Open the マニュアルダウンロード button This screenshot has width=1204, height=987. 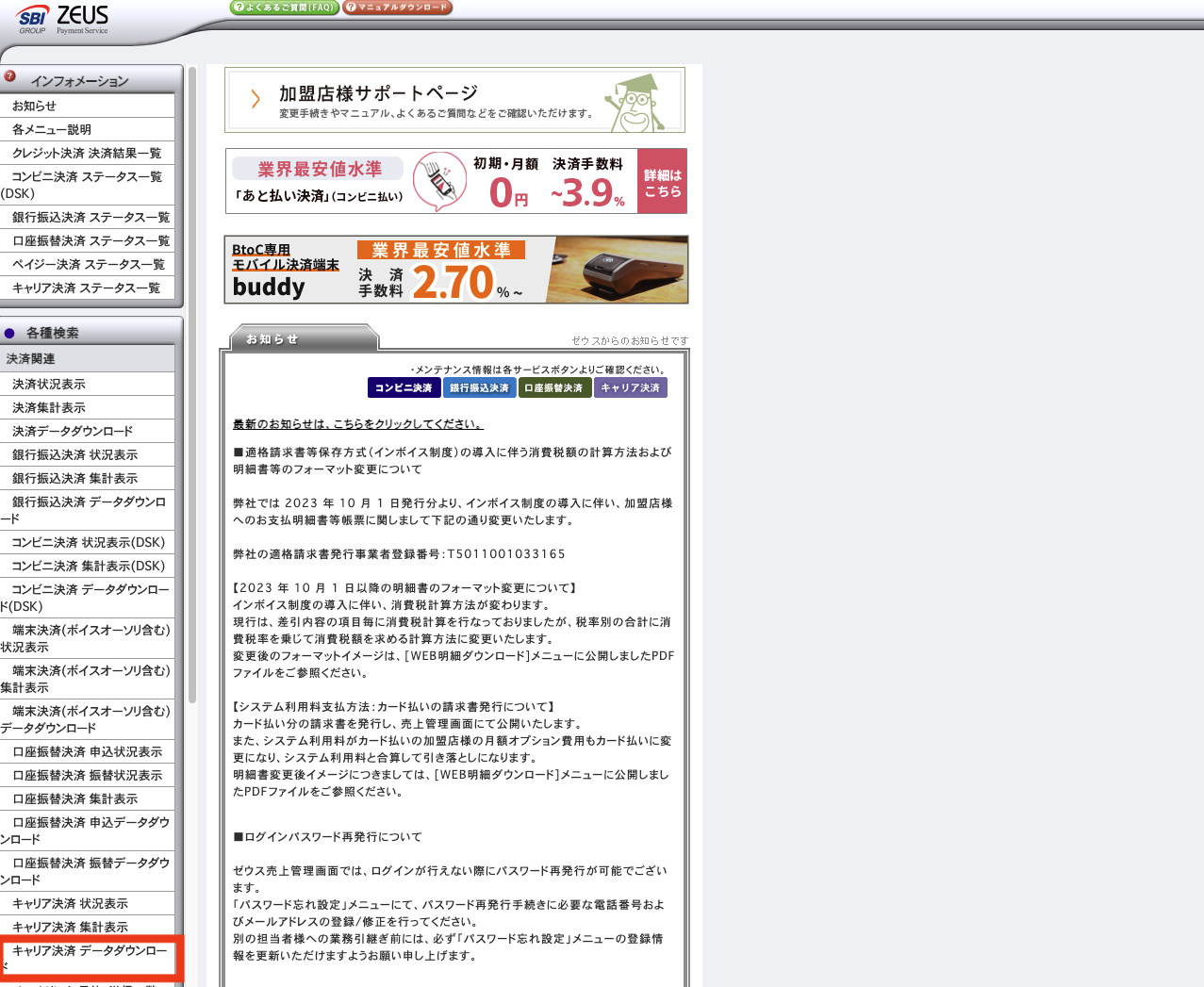point(397,8)
